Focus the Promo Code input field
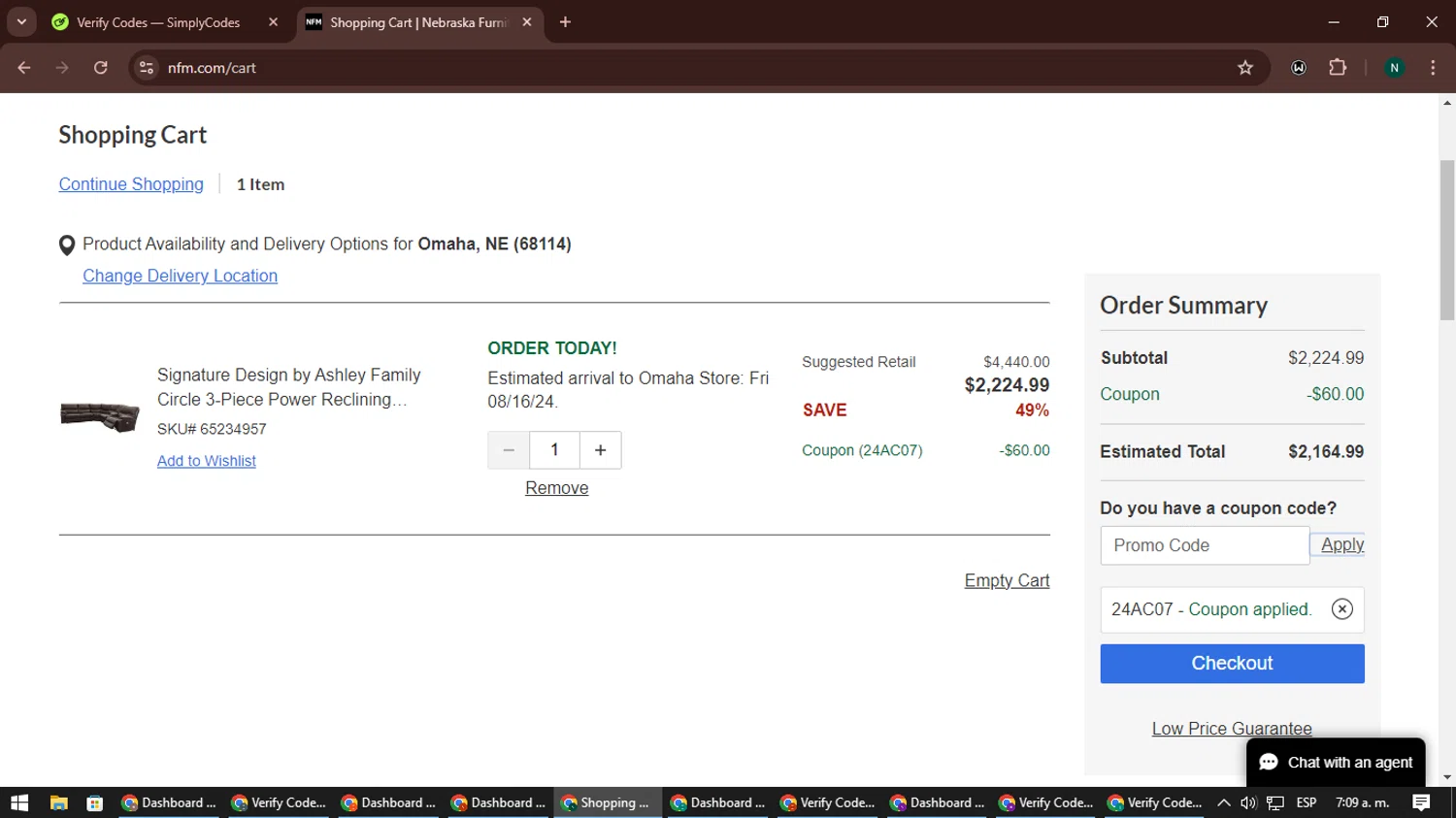Image resolution: width=1456 pixels, height=818 pixels. (1205, 545)
